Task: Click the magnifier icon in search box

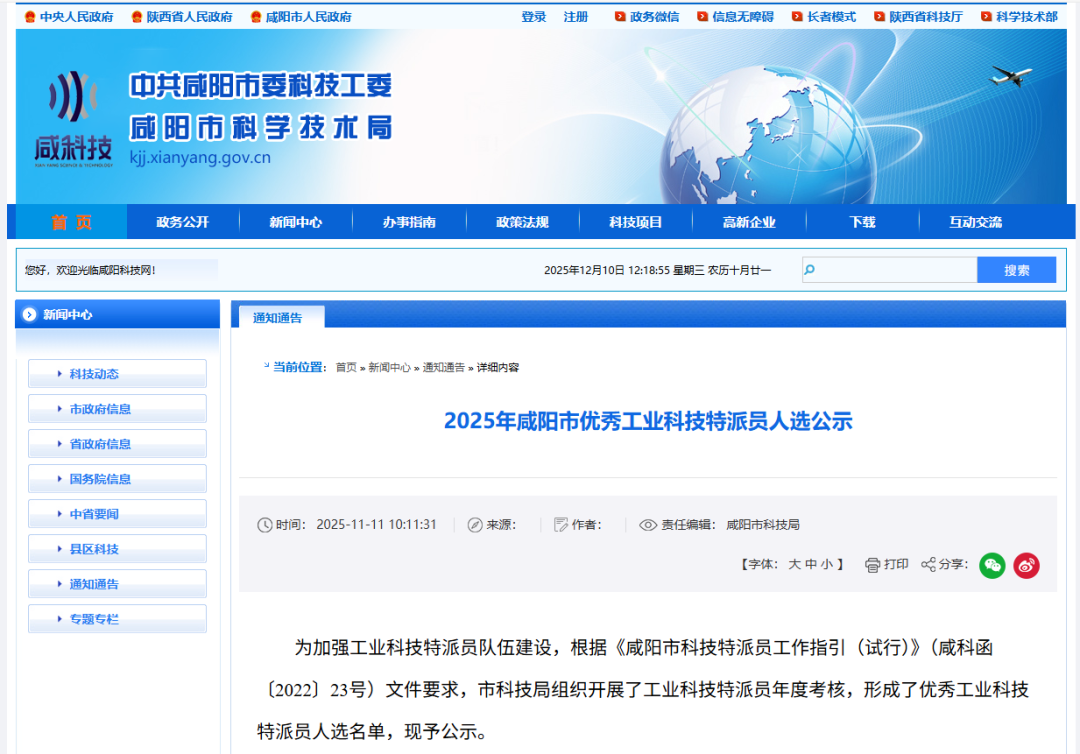Action: [x=810, y=269]
